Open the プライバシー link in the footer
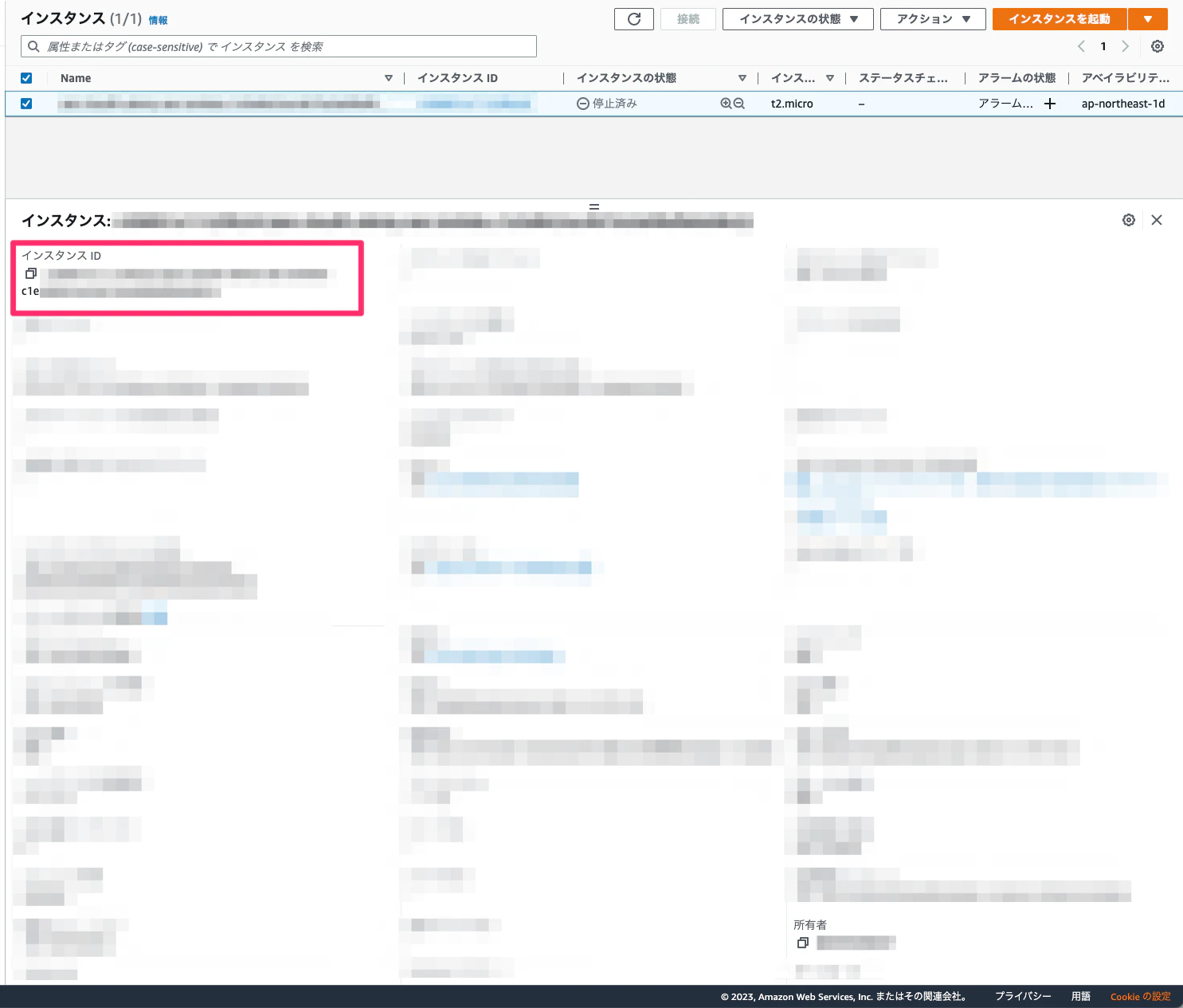This screenshot has width=1183, height=1008. 1022,996
